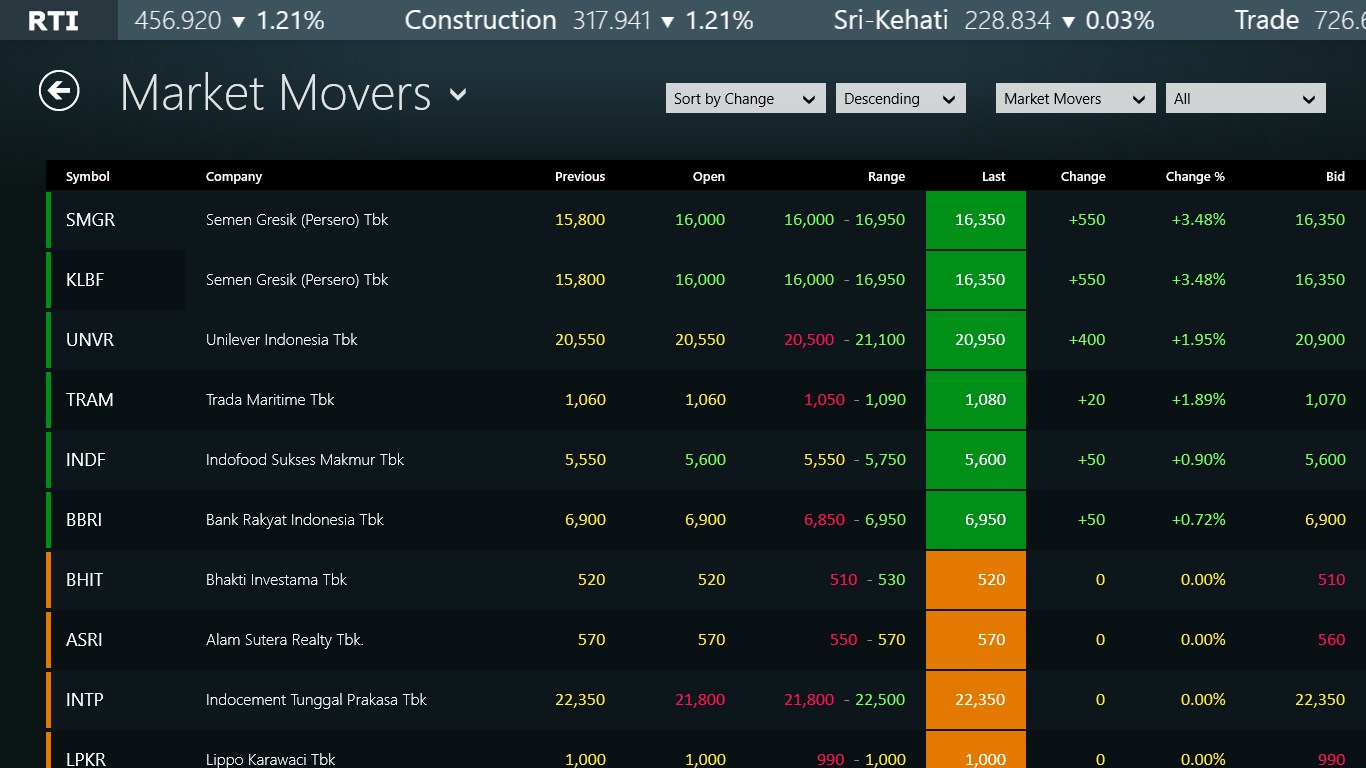This screenshot has width=1366, height=768.
Task: Click green Last price 20,950 for UNVR
Action: pos(977,340)
